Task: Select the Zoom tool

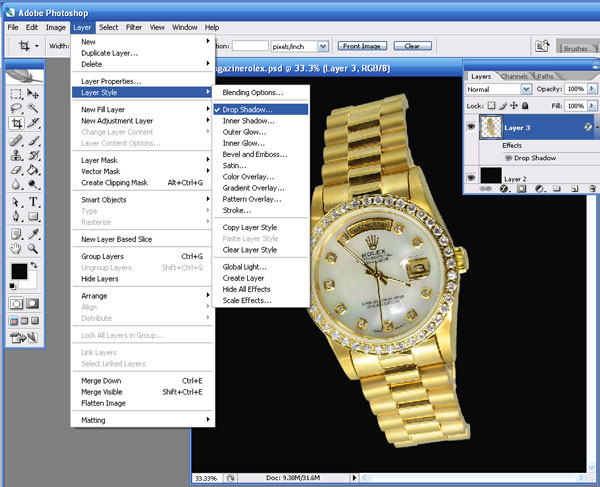Action: click(x=33, y=249)
